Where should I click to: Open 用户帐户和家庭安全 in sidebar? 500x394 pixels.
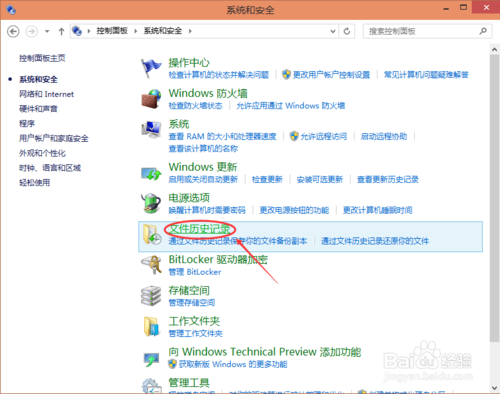point(54,138)
